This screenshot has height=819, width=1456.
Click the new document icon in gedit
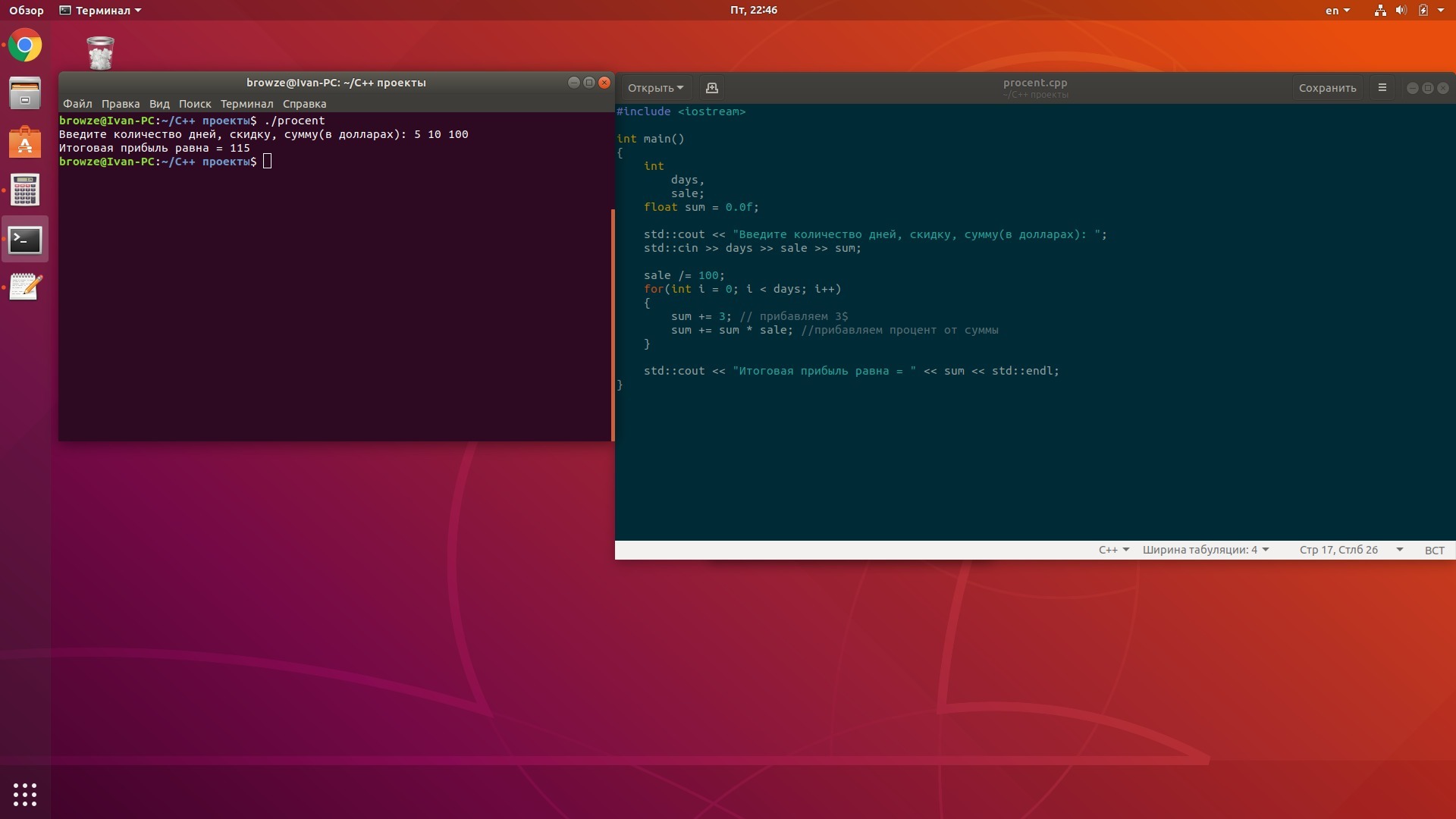(x=711, y=88)
